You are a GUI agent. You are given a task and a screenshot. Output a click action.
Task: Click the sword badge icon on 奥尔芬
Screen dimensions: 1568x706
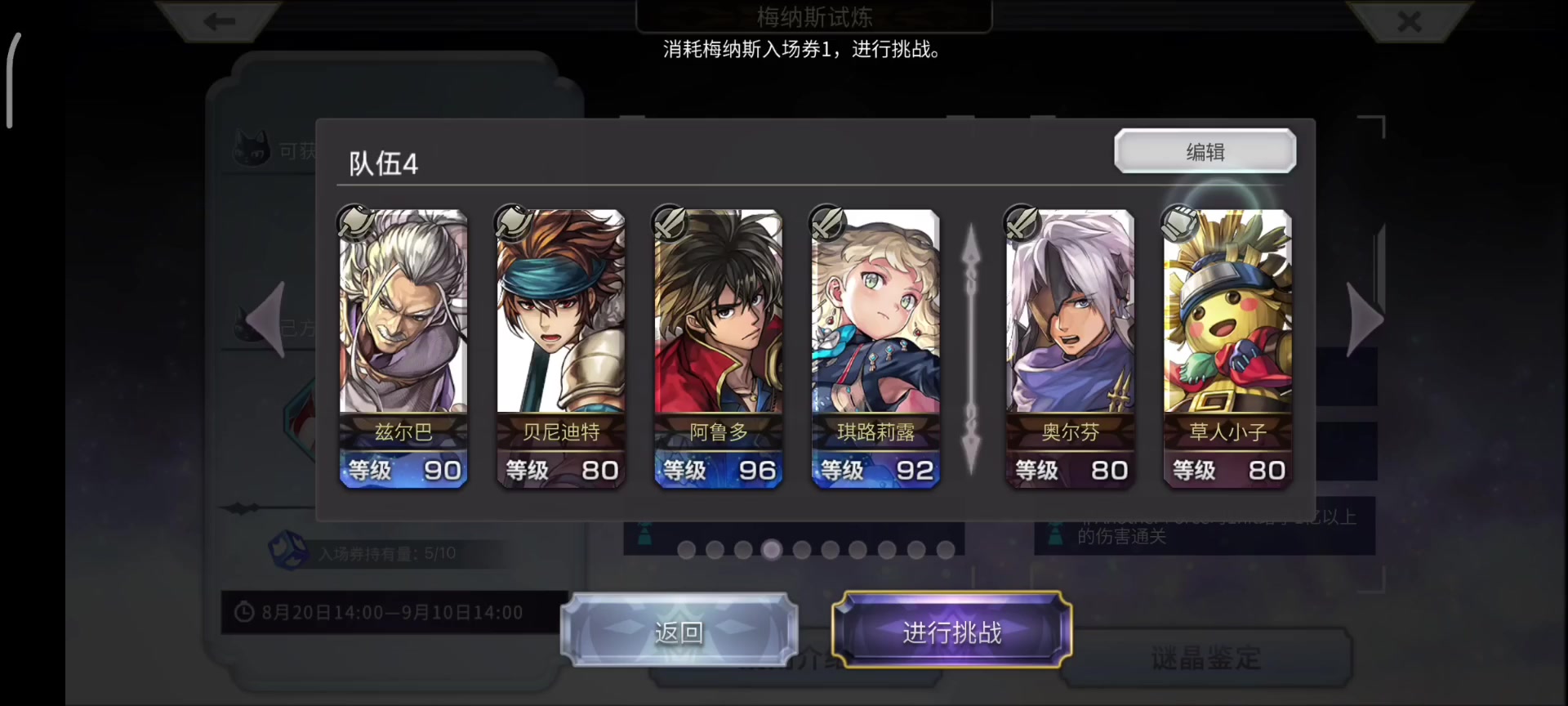pyautogui.click(x=1022, y=221)
